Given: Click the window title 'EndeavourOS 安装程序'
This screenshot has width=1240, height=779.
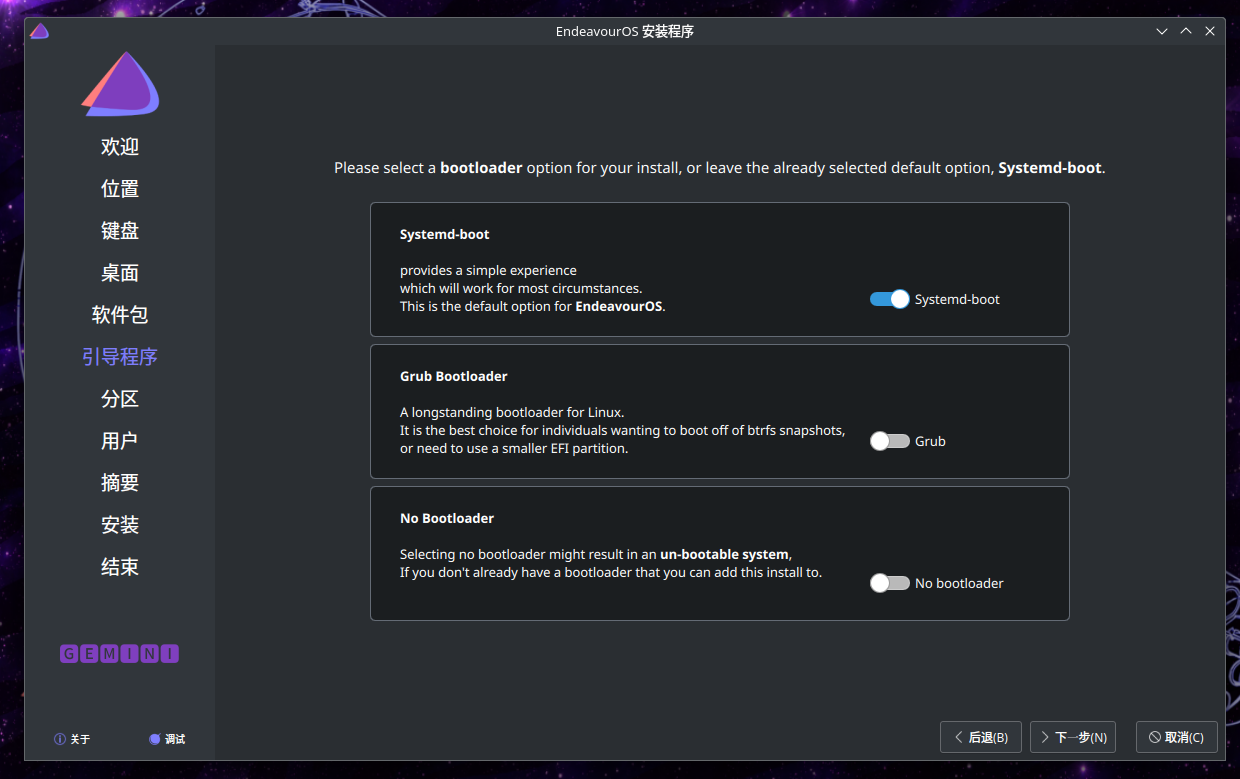Looking at the screenshot, I should click(x=625, y=31).
